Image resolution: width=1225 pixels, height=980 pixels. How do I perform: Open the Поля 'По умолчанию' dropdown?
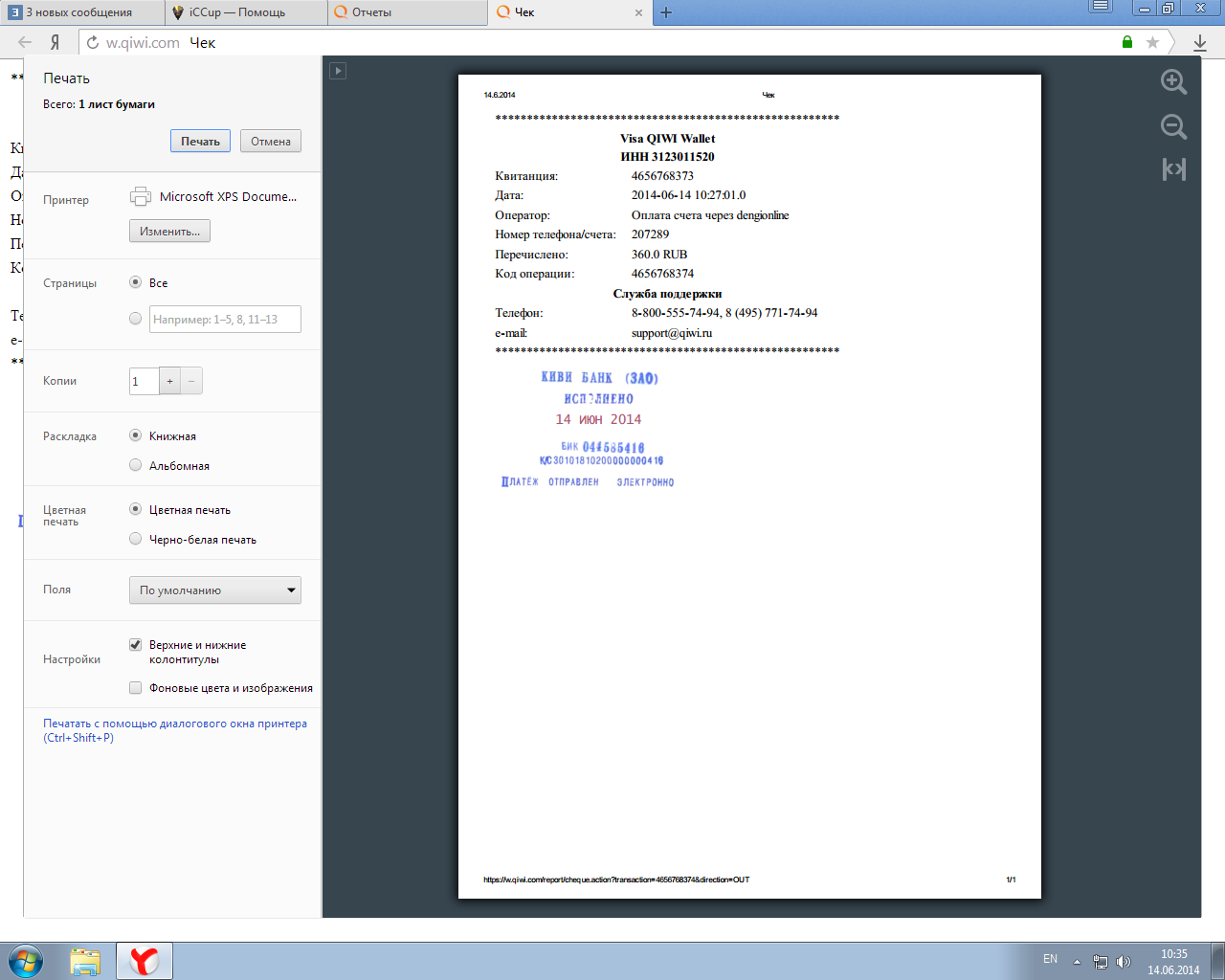215,590
